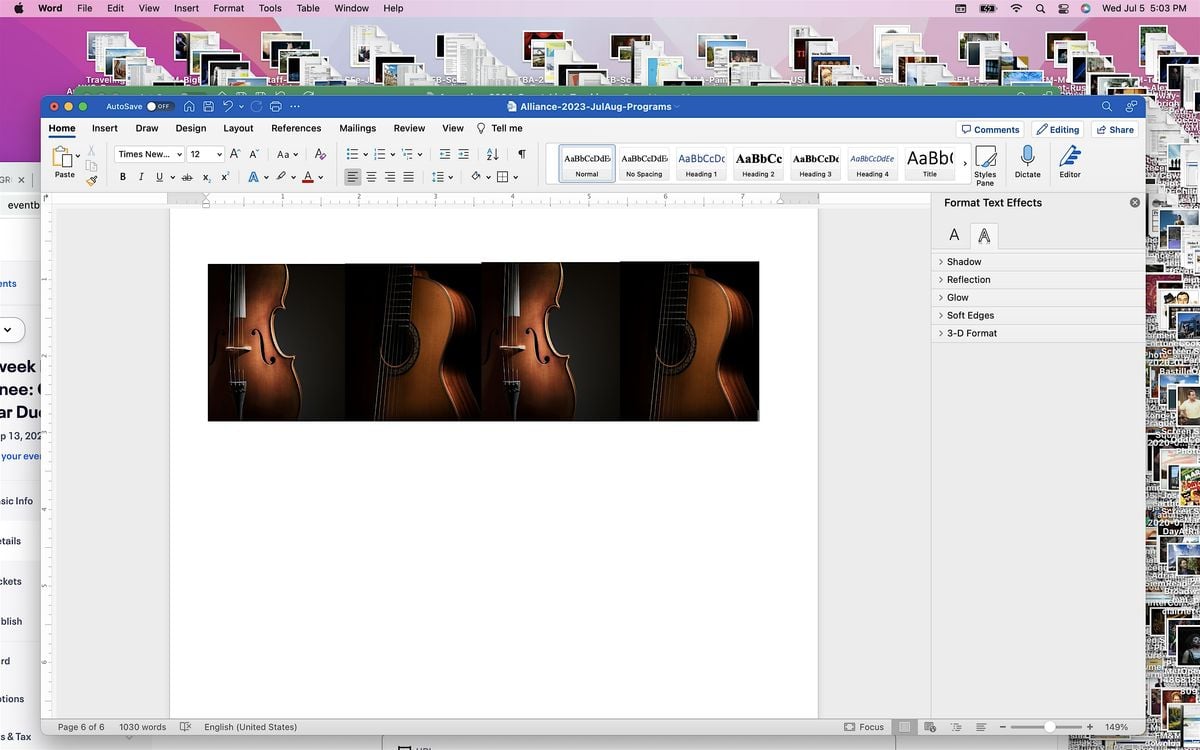The width and height of the screenshot is (1200, 750).
Task: Apply the text highlight color pen
Action: coord(281,177)
